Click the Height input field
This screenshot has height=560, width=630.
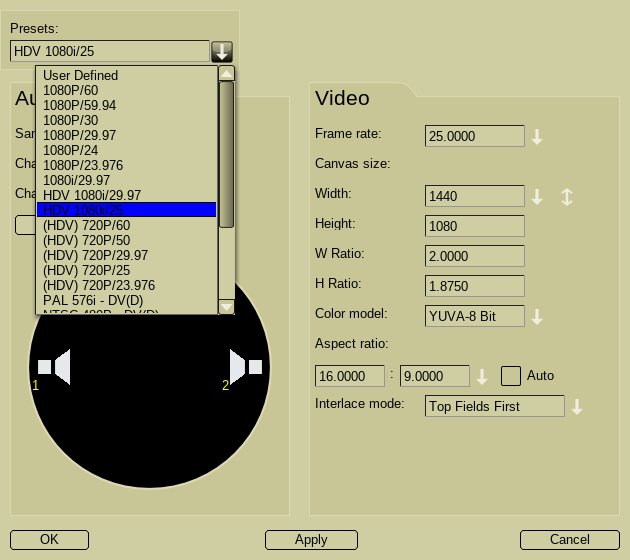pyautogui.click(x=474, y=227)
